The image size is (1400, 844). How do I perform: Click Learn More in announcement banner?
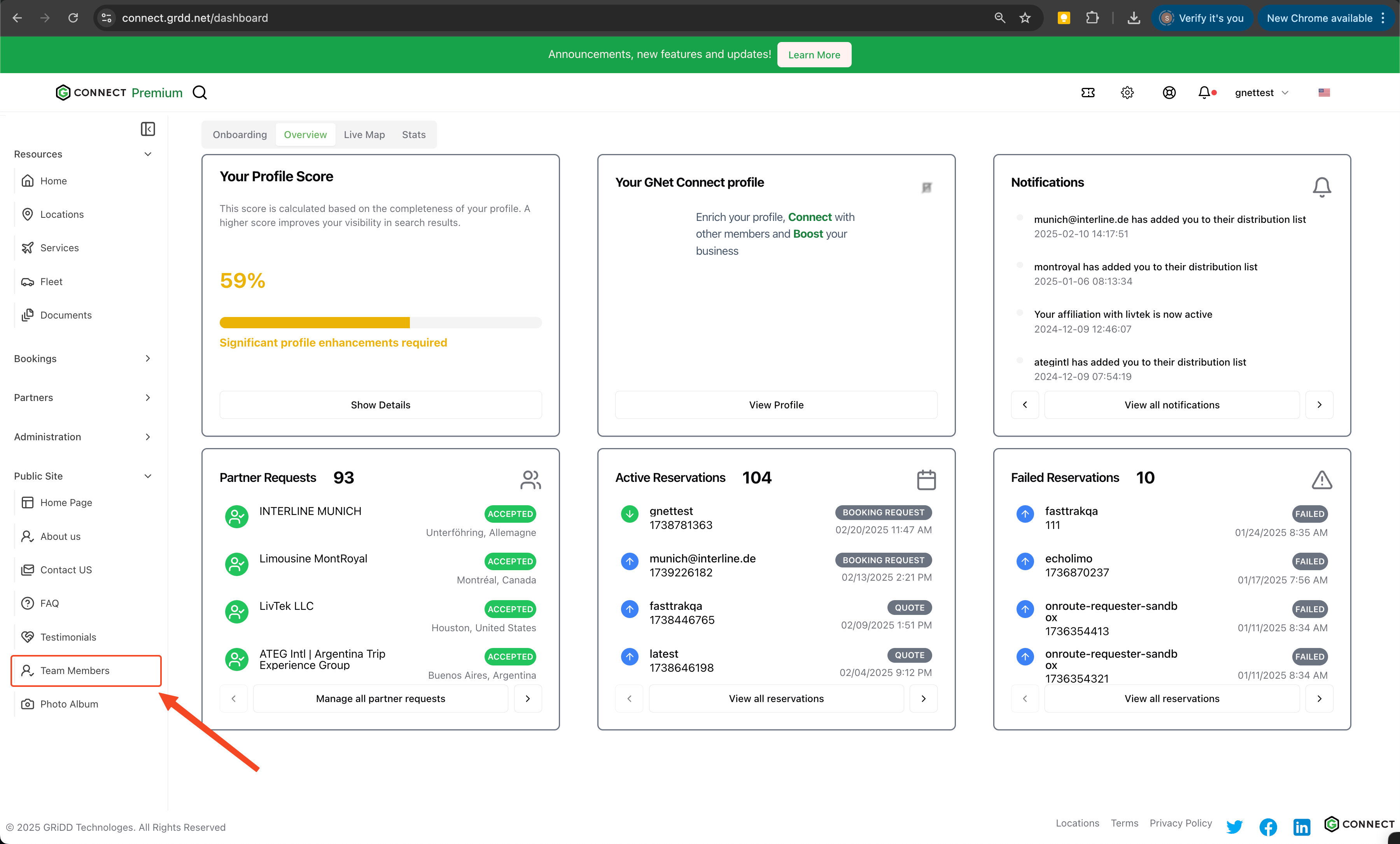[x=814, y=54]
